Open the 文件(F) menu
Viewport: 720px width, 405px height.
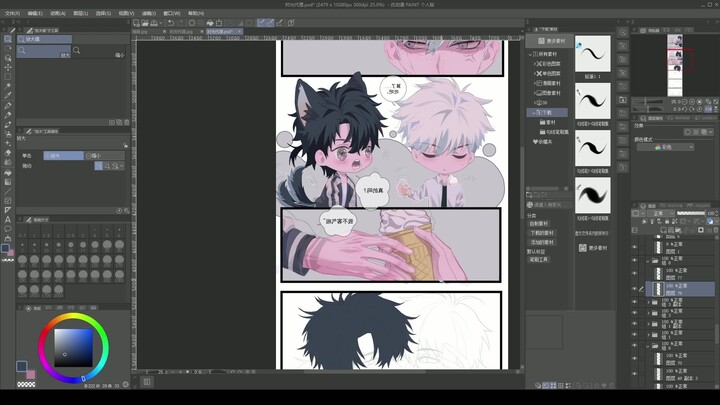pos(12,13)
